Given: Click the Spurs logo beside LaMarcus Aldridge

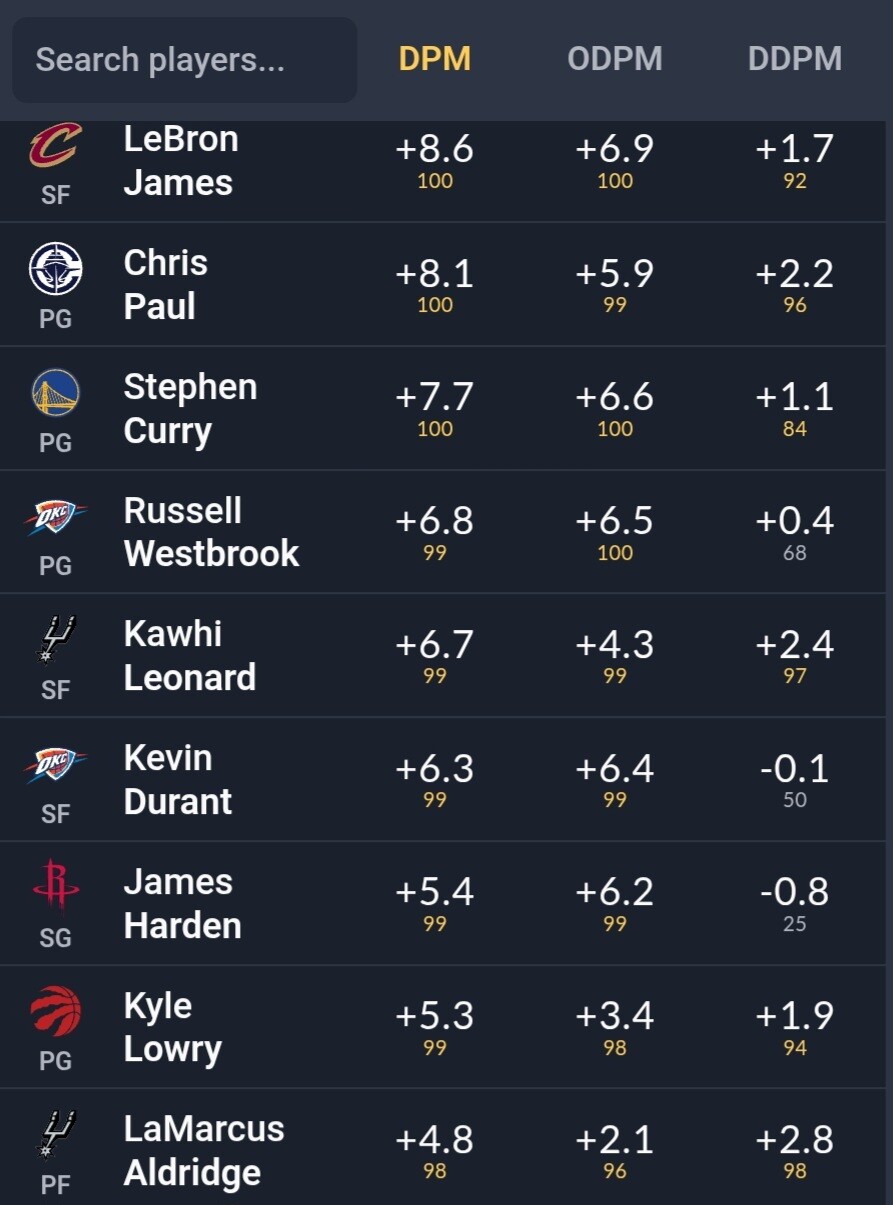Looking at the screenshot, I should click(55, 1134).
